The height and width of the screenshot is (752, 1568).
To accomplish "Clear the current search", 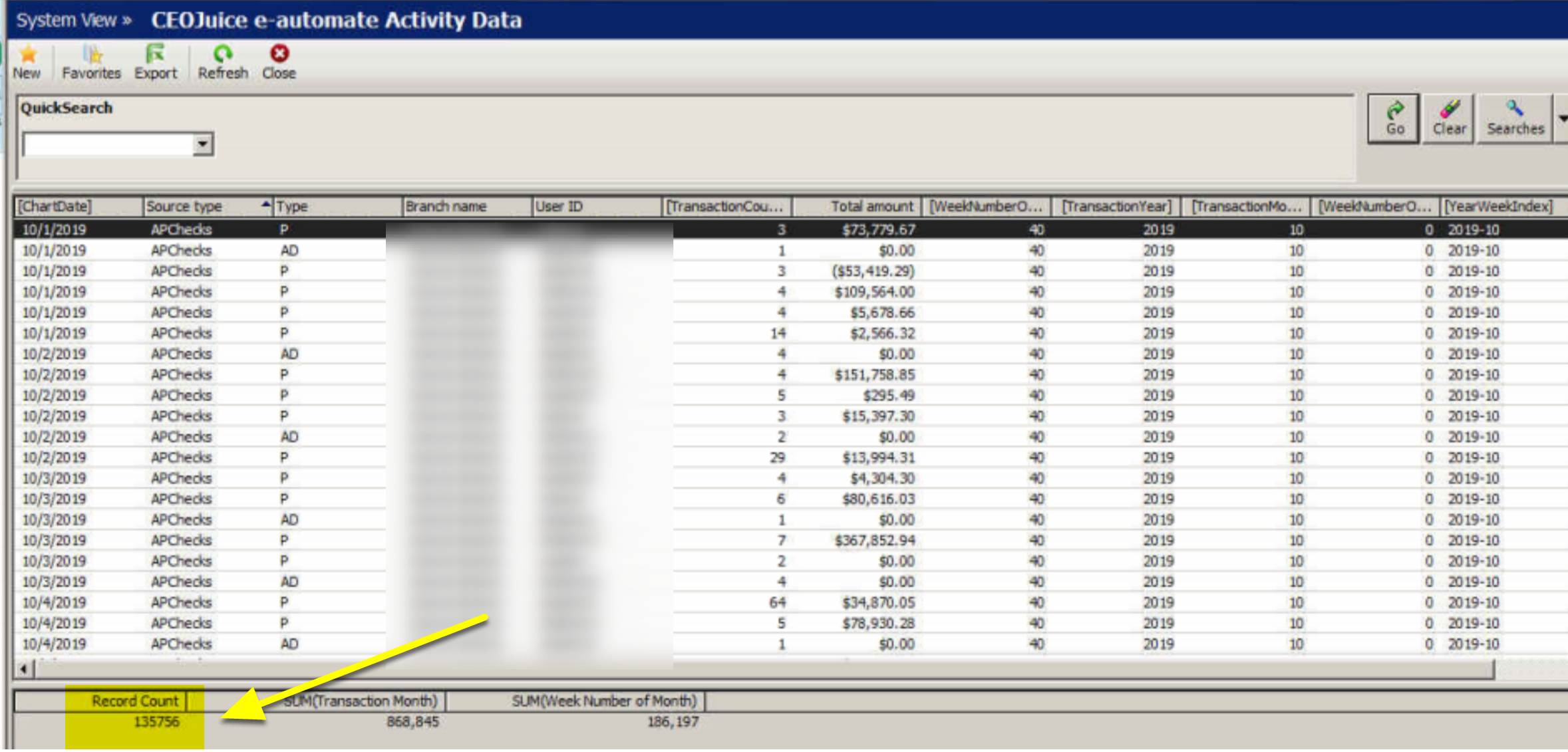I will click(x=1449, y=118).
